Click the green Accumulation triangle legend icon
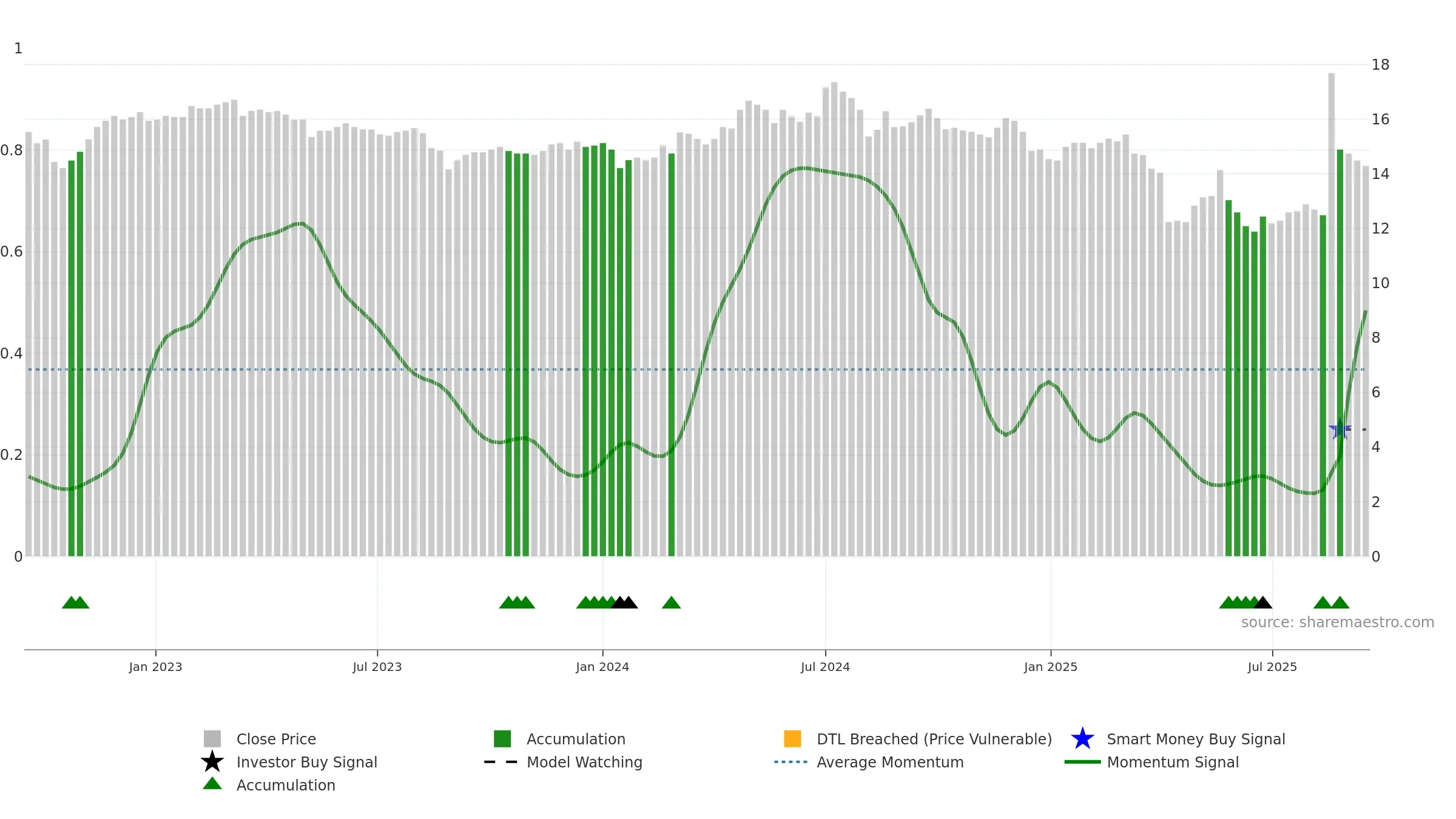 [x=212, y=783]
